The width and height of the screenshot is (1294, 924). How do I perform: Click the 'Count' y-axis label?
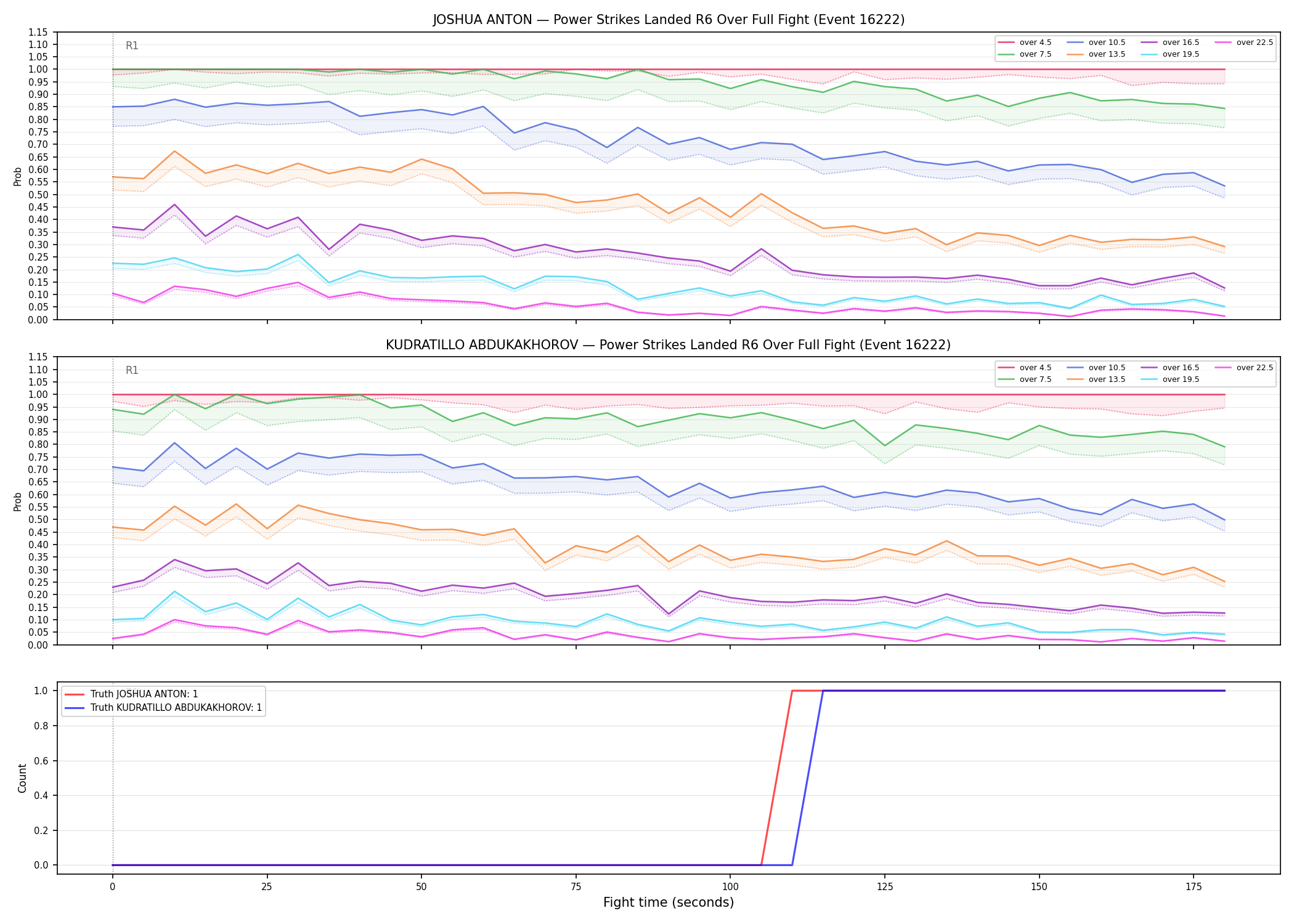point(22,778)
